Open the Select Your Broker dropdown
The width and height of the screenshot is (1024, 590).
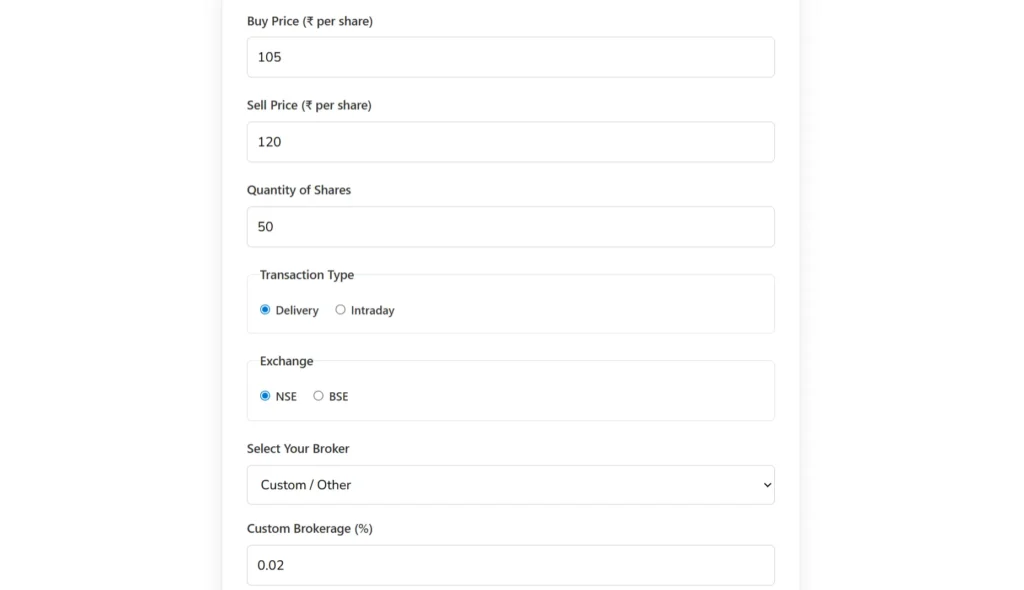click(x=511, y=485)
